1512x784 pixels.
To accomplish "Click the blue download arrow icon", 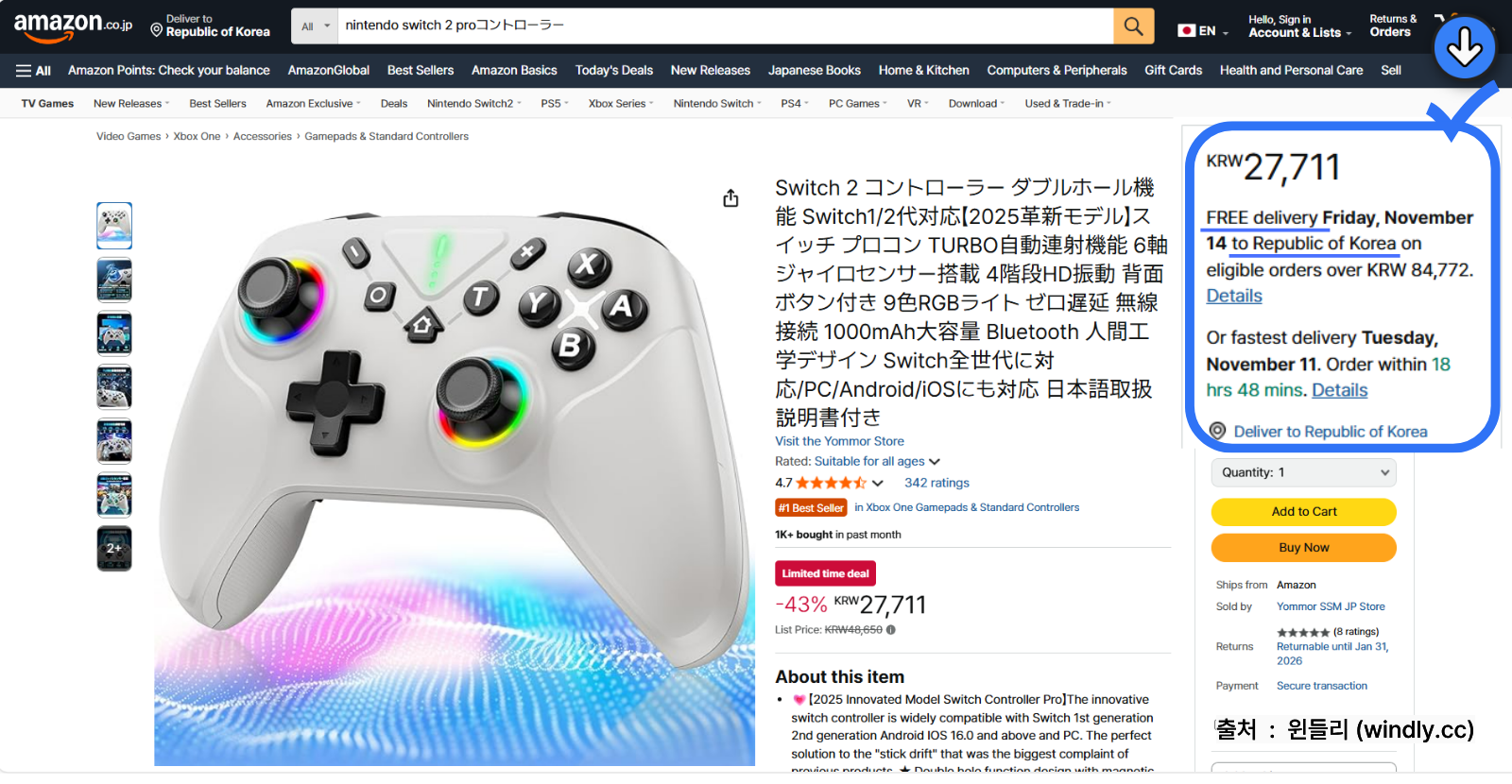I will 1464,47.
